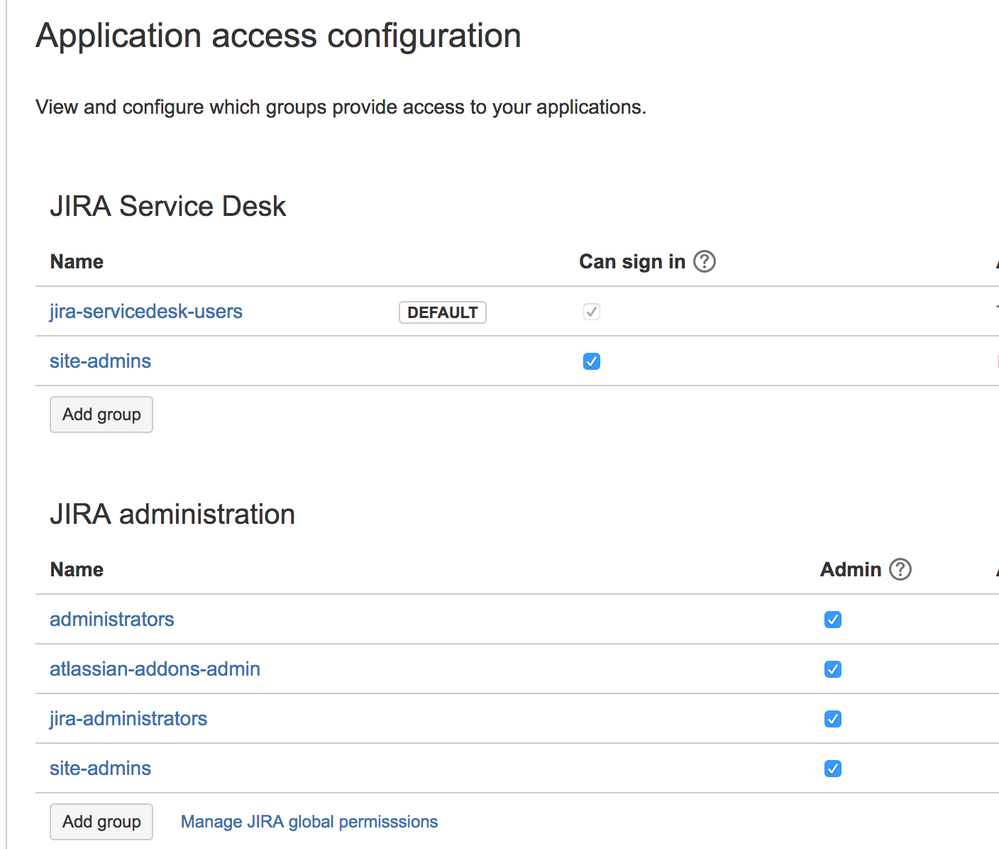Uncheck Admin for JIRA administration site-admins

tap(833, 768)
